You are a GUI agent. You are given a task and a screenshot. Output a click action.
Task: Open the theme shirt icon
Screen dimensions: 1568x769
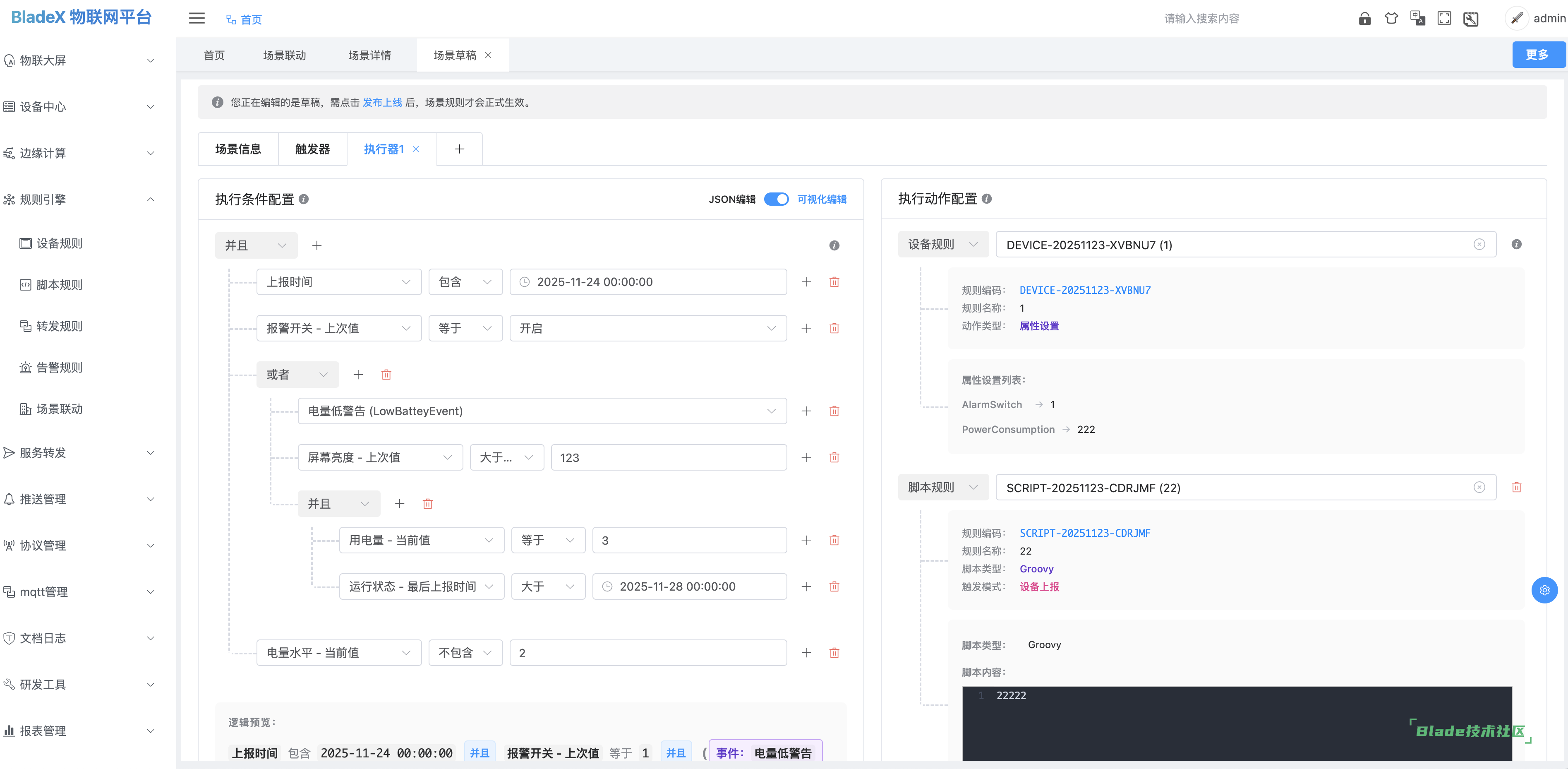click(1391, 19)
